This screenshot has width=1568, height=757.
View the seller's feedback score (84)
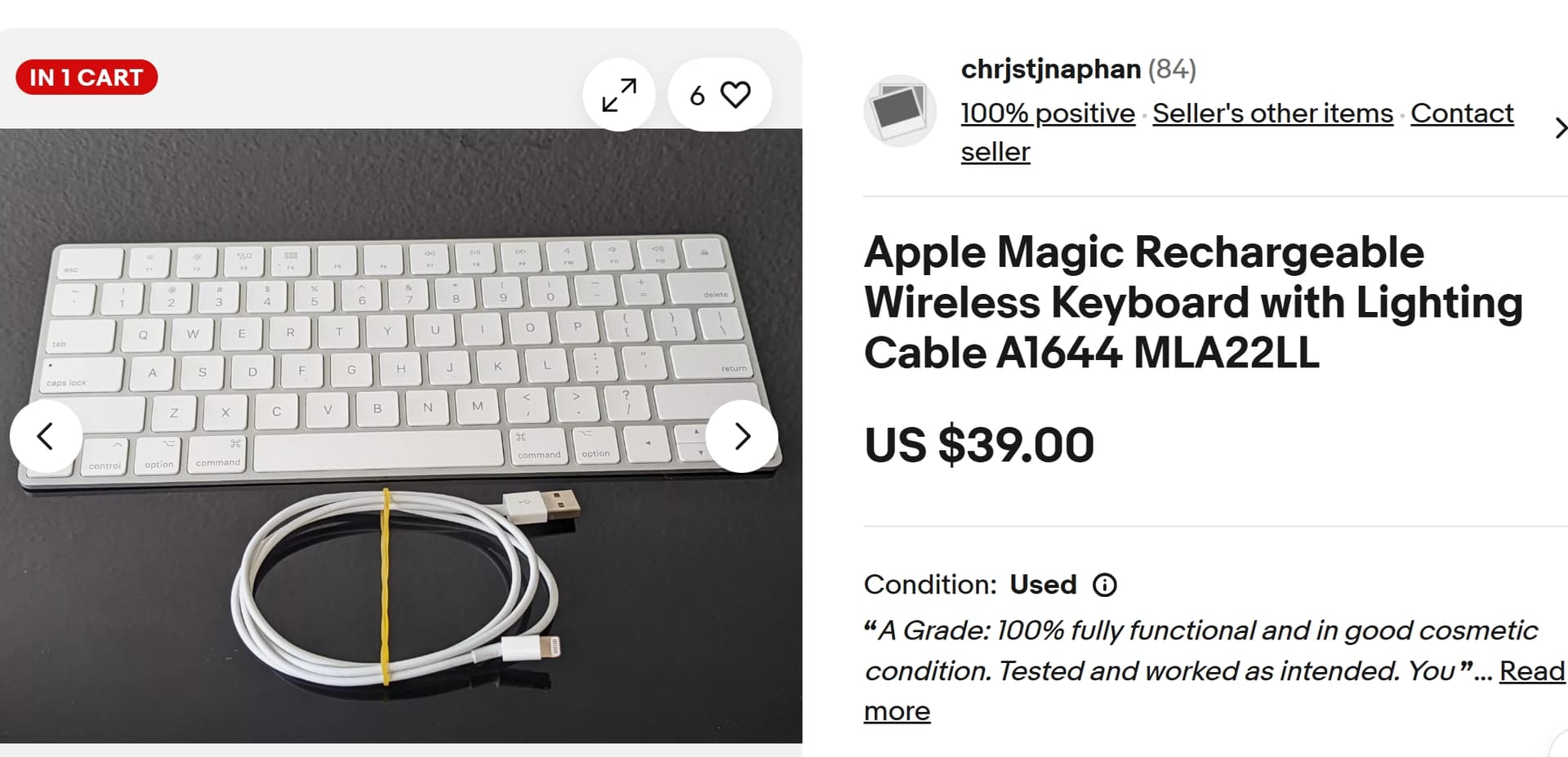pyautogui.click(x=1172, y=69)
